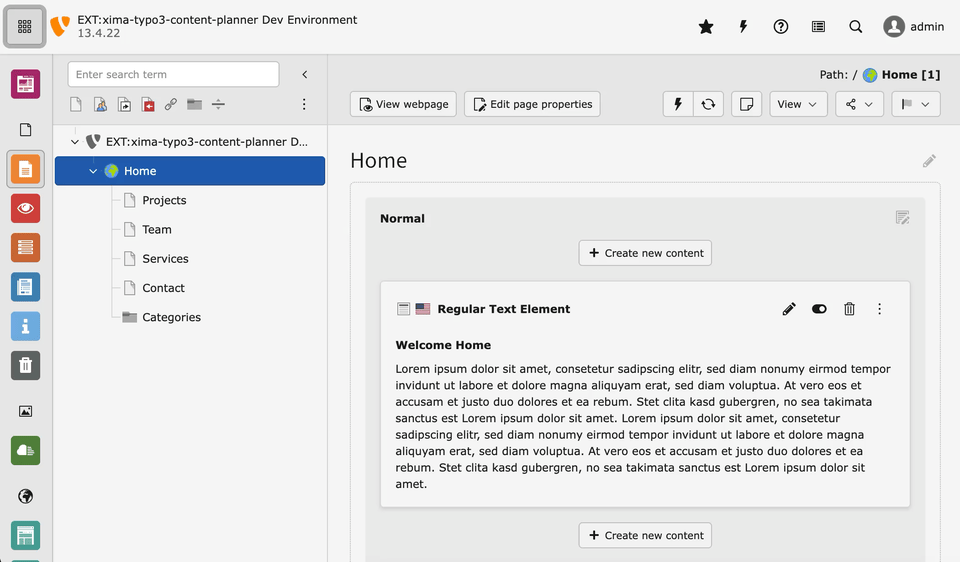The height and width of the screenshot is (562, 960).
Task: Click the Web section page outline icon
Action: tap(25, 130)
